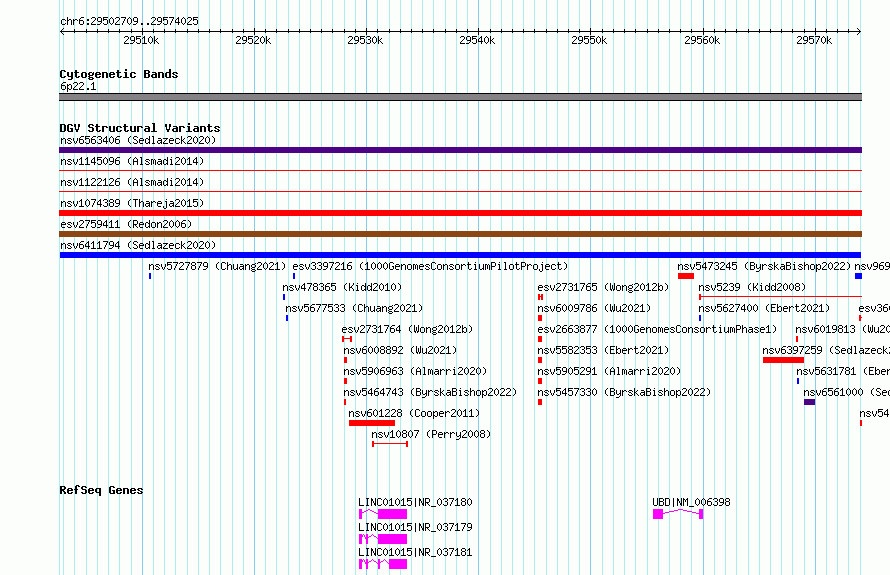Click the nsv5464743 (ByrskaBishop2022) label

pyautogui.click(x=430, y=392)
